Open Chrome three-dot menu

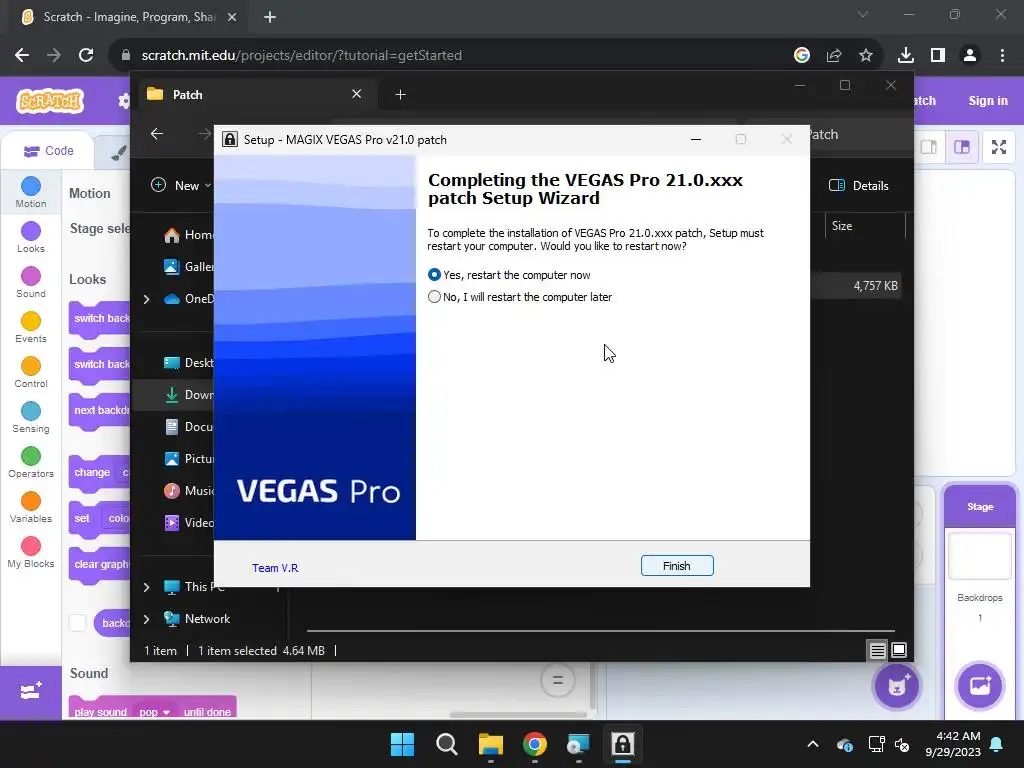coord(1002,56)
